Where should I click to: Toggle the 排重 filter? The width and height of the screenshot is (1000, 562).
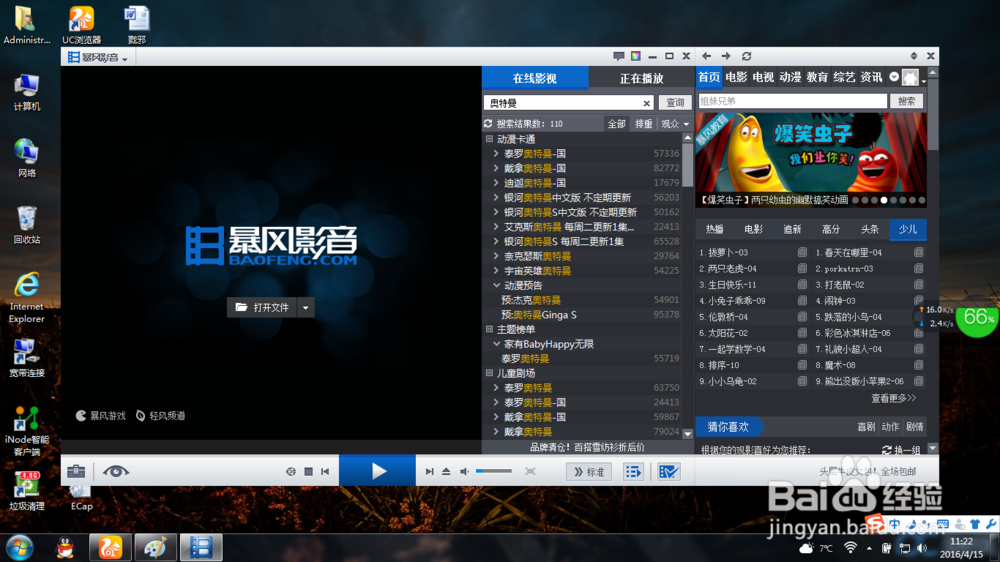(x=643, y=124)
